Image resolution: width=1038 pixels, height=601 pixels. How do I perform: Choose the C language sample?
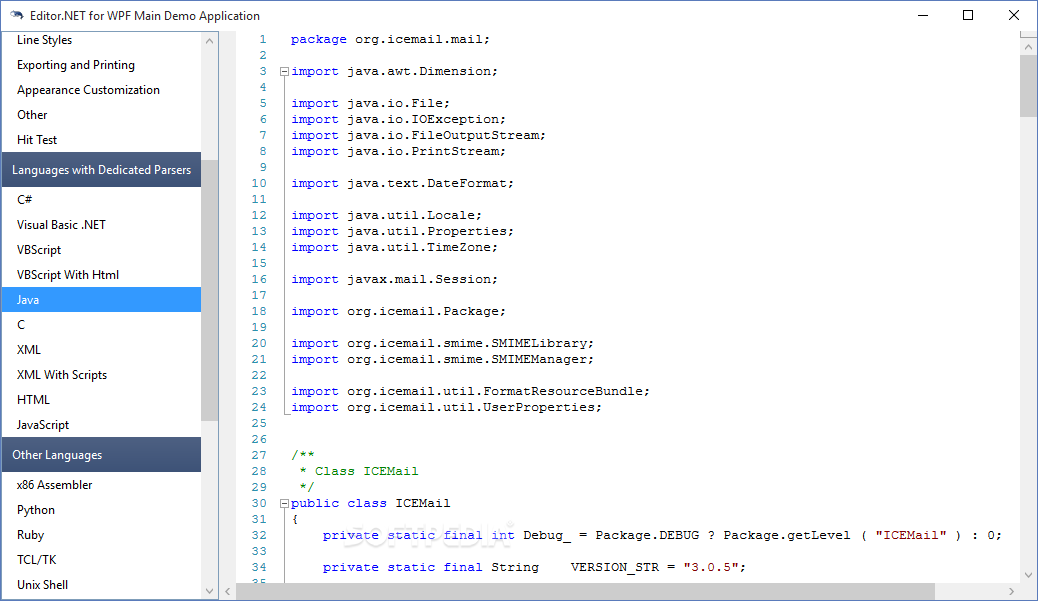[101, 324]
